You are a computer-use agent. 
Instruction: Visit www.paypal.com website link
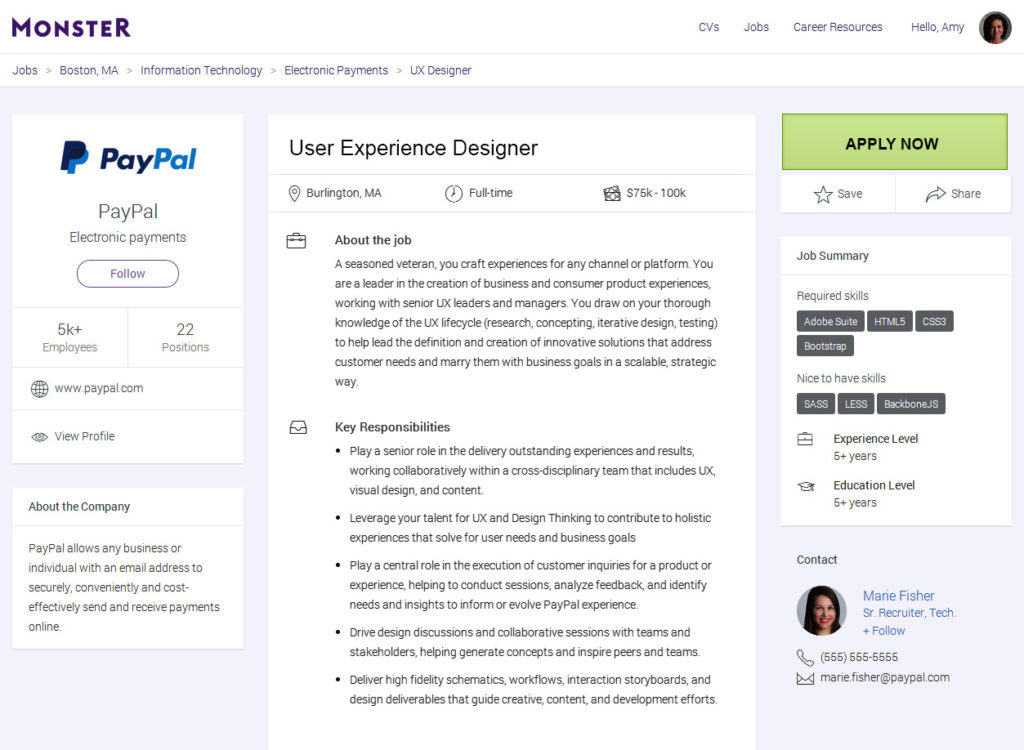pos(99,388)
